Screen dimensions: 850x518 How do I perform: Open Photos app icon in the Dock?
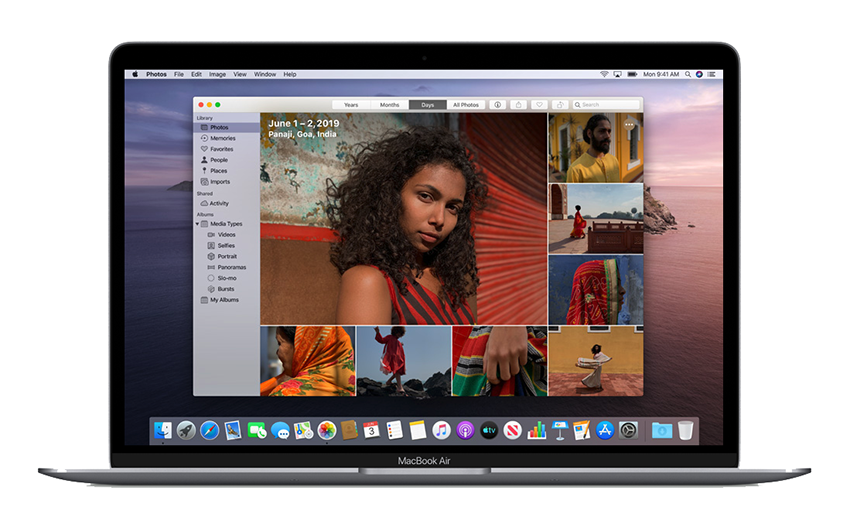tap(327, 431)
